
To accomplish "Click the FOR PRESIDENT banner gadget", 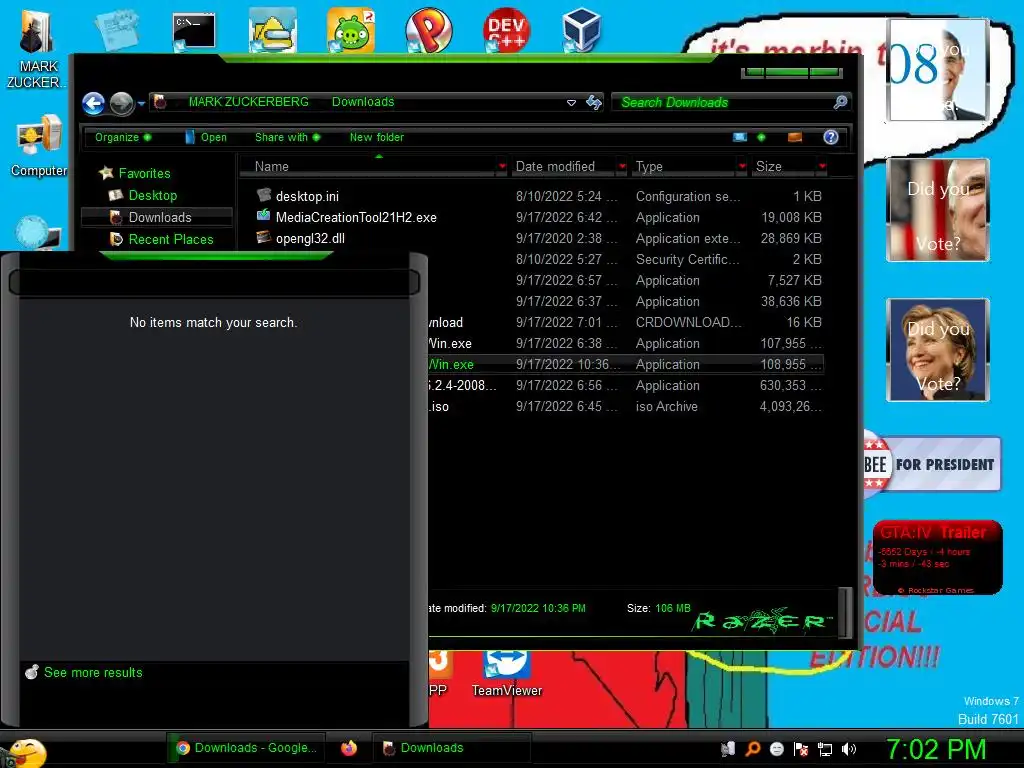I will pos(933,464).
